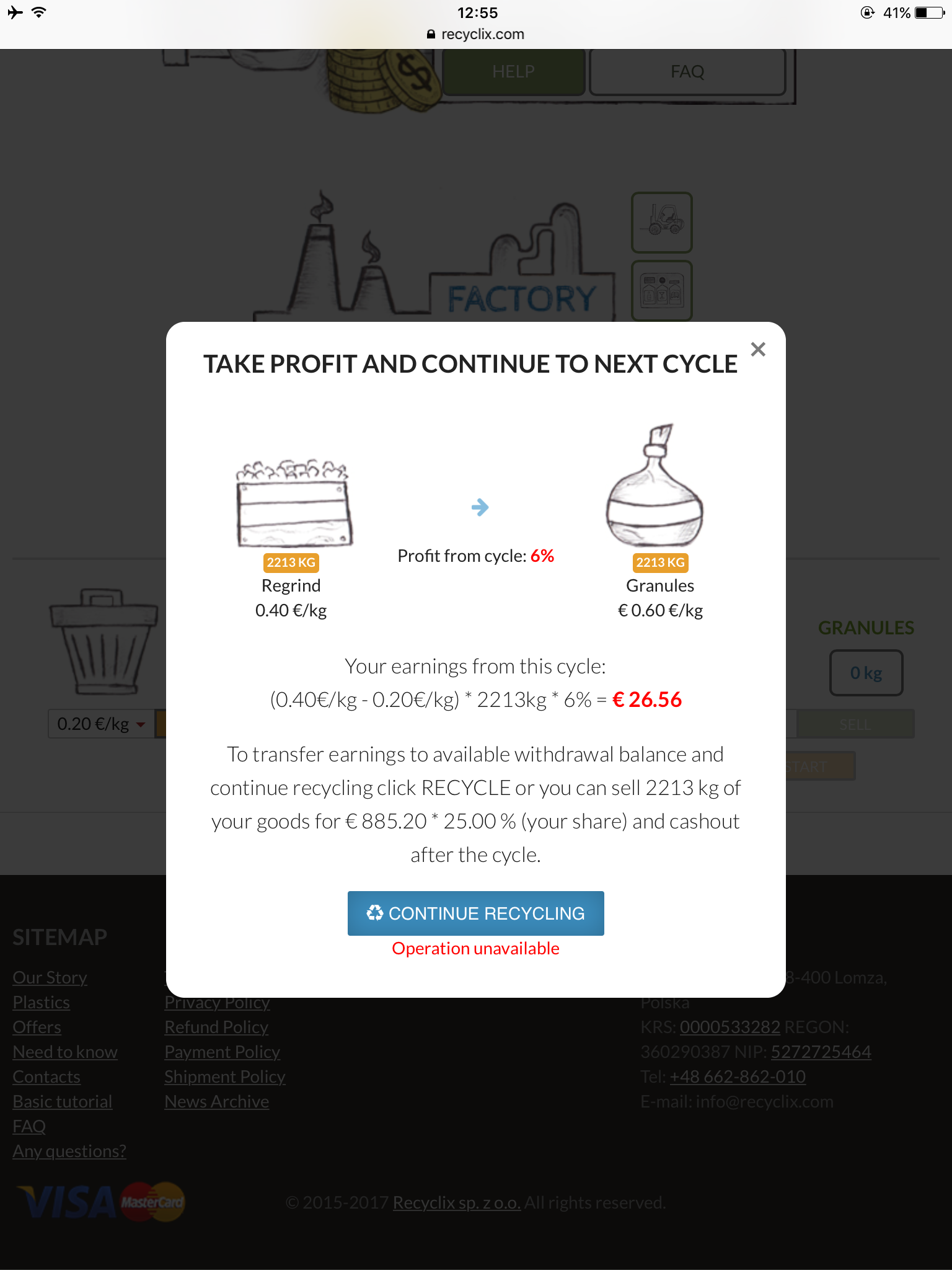Click the granules sack icon
Viewport: 952px width, 1270px height.
[654, 487]
